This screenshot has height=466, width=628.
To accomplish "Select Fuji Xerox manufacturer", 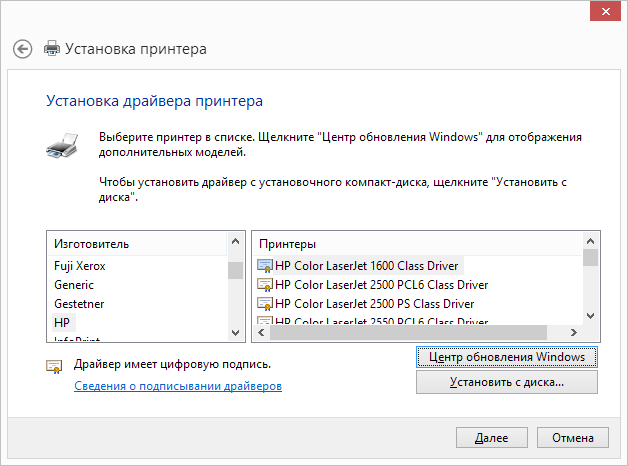I will (79, 266).
